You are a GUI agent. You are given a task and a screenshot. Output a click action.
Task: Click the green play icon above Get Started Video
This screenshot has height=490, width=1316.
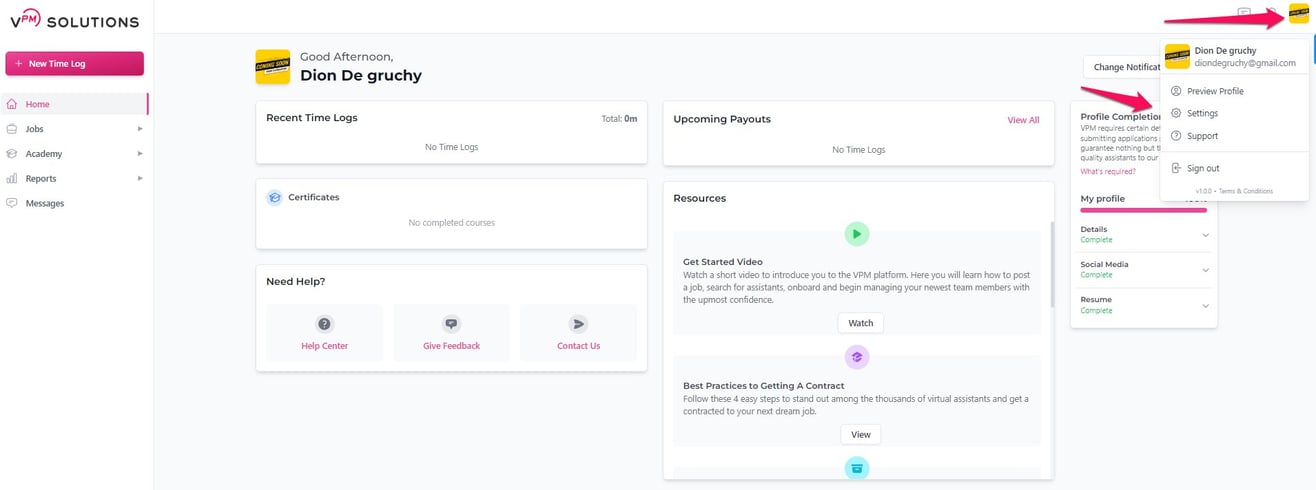coord(856,234)
